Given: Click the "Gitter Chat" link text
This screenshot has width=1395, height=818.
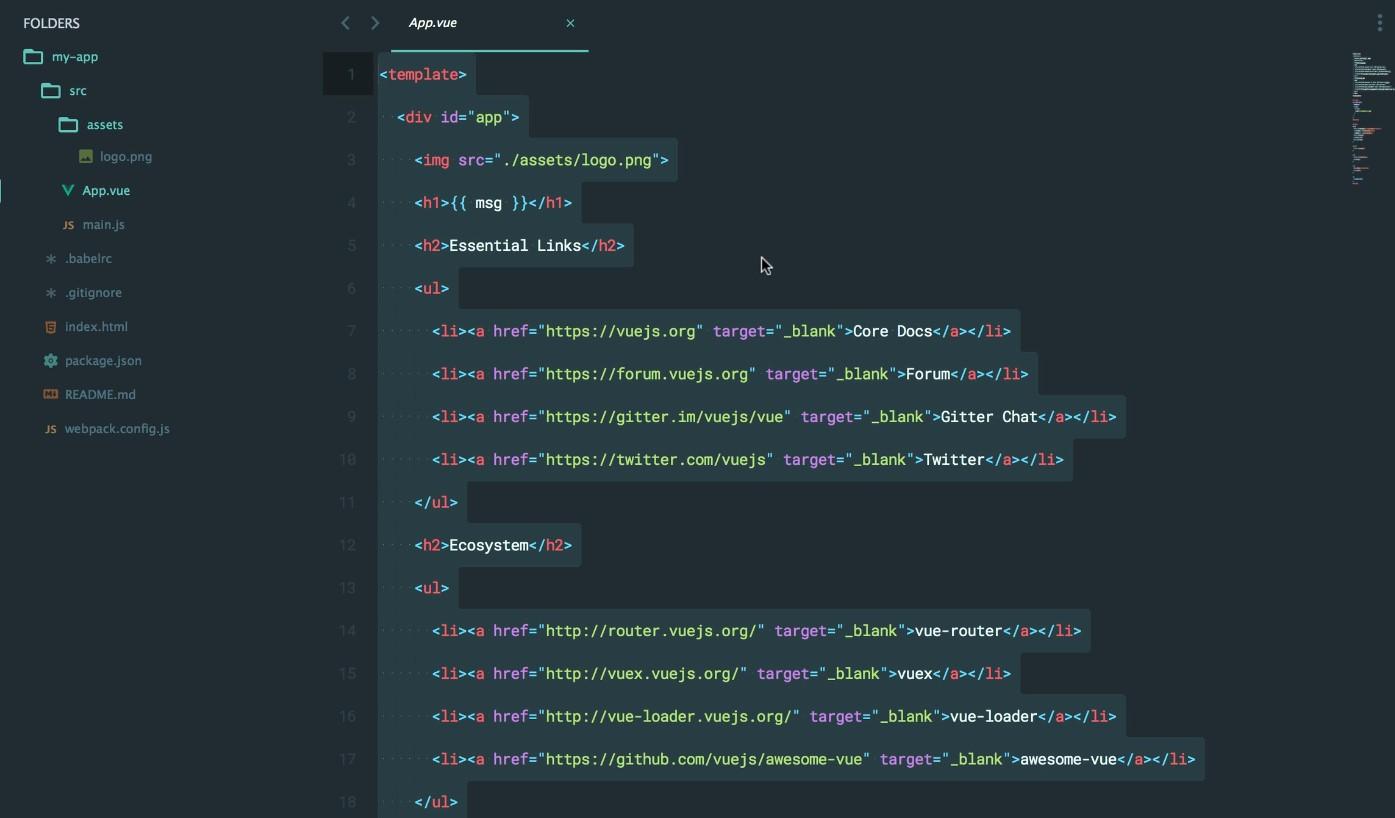Looking at the screenshot, I should (989, 417).
